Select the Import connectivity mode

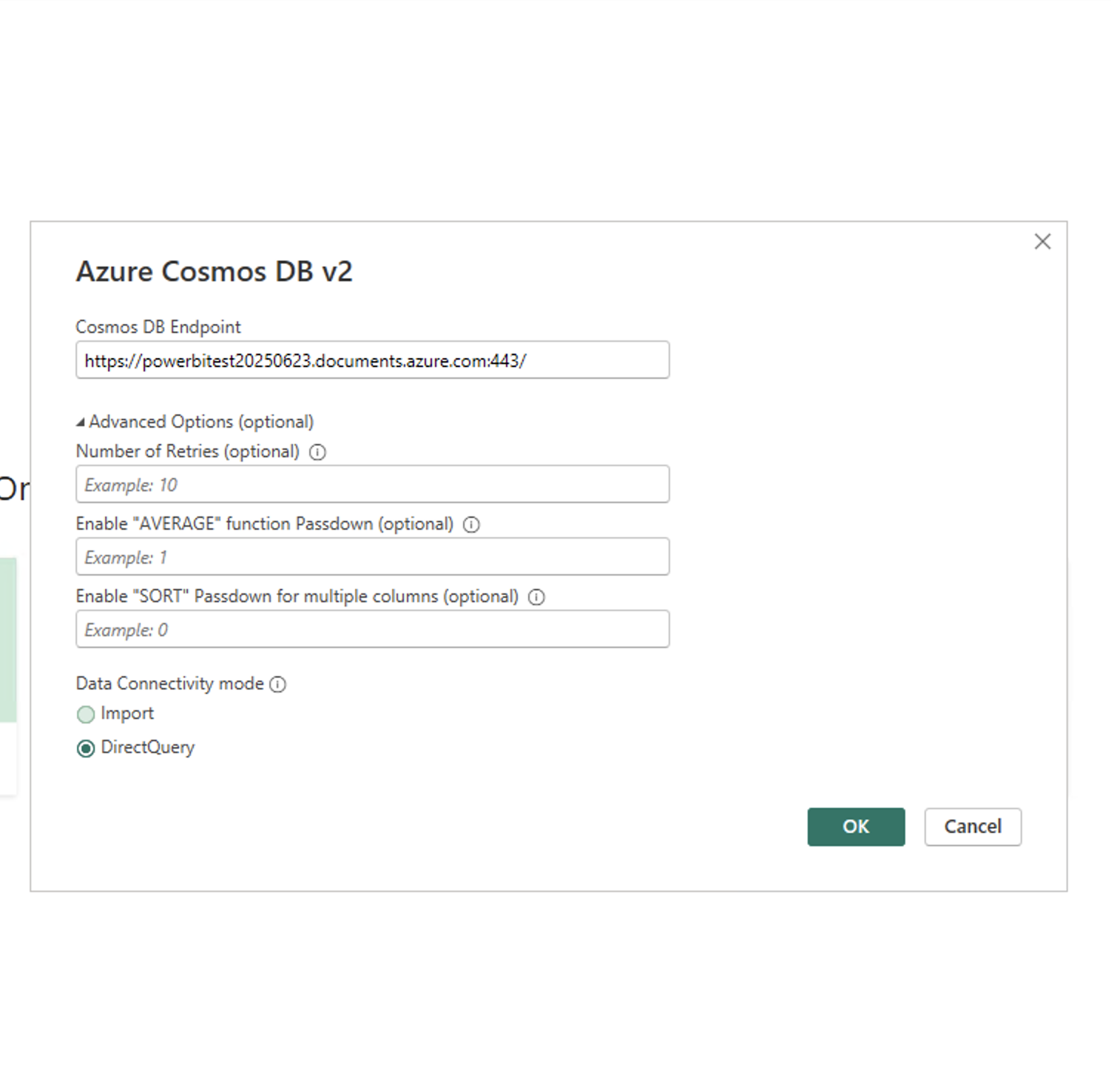point(86,714)
